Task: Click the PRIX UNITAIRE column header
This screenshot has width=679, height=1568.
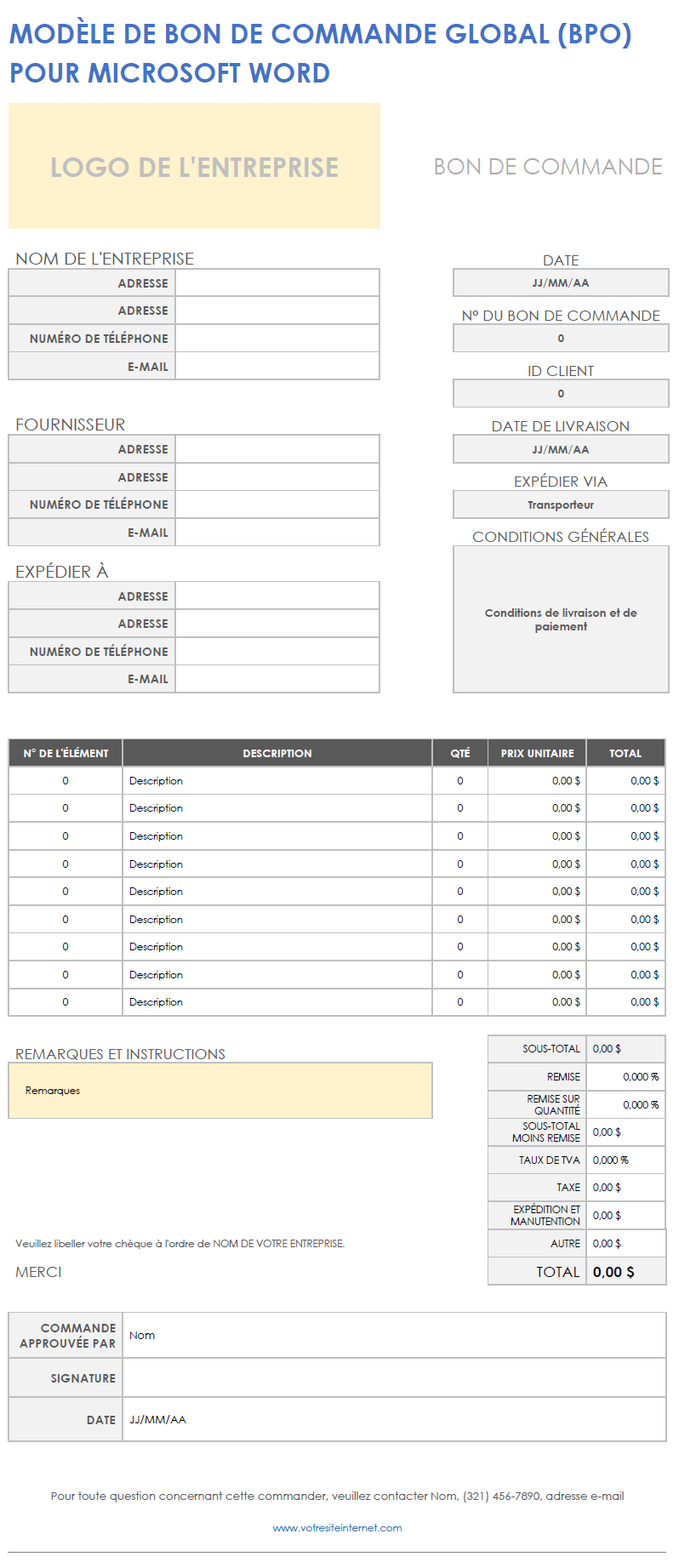Action: (537, 753)
